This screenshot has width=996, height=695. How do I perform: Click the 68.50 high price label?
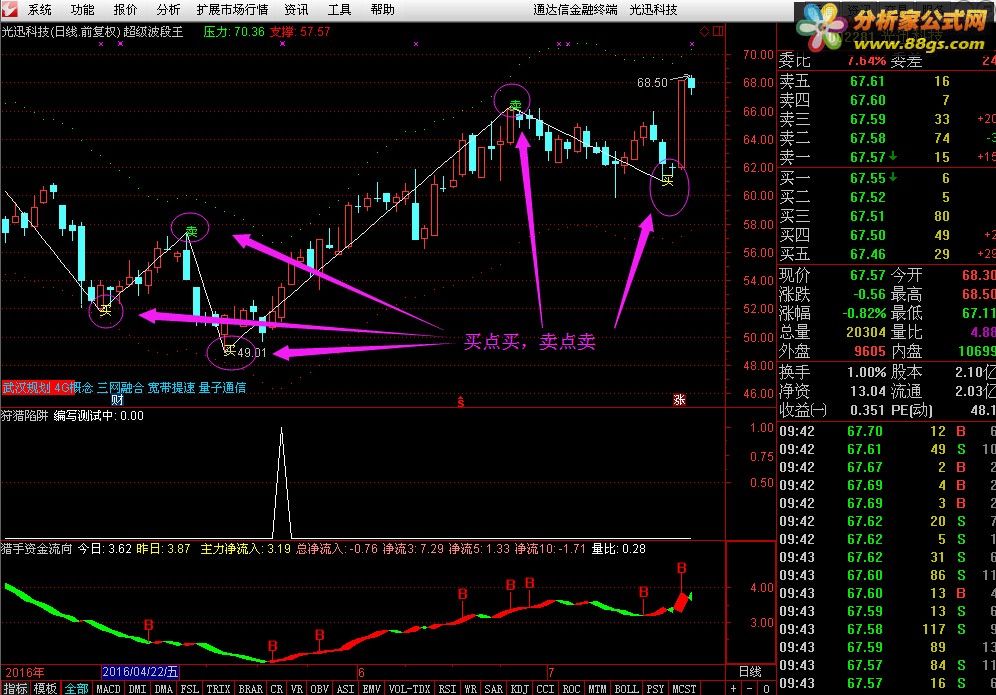652,83
